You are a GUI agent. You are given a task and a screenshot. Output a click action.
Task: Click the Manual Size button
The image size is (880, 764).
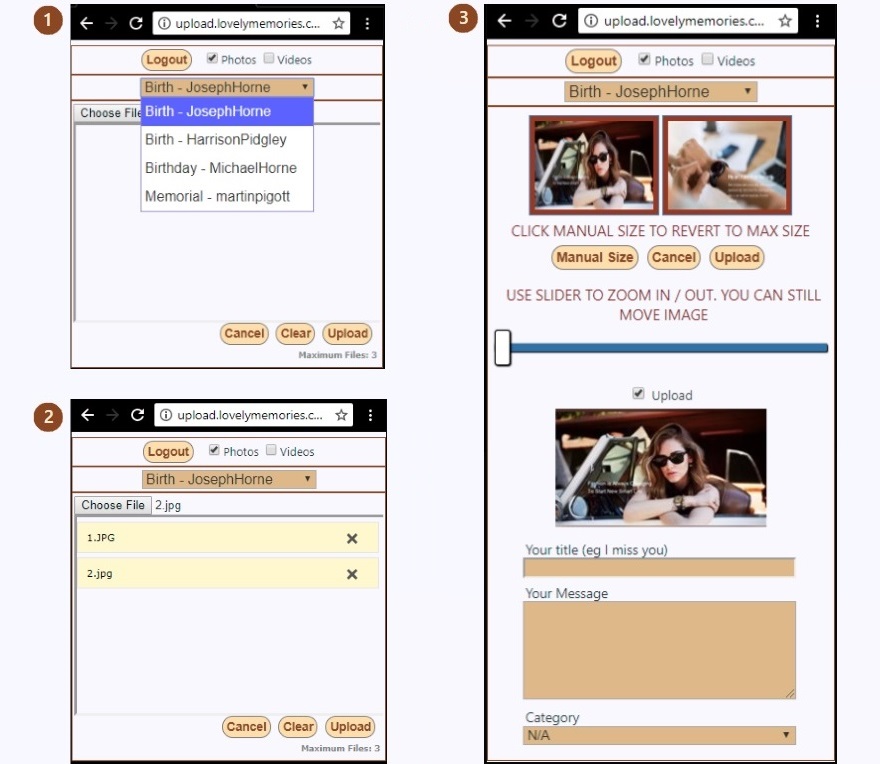coord(594,257)
